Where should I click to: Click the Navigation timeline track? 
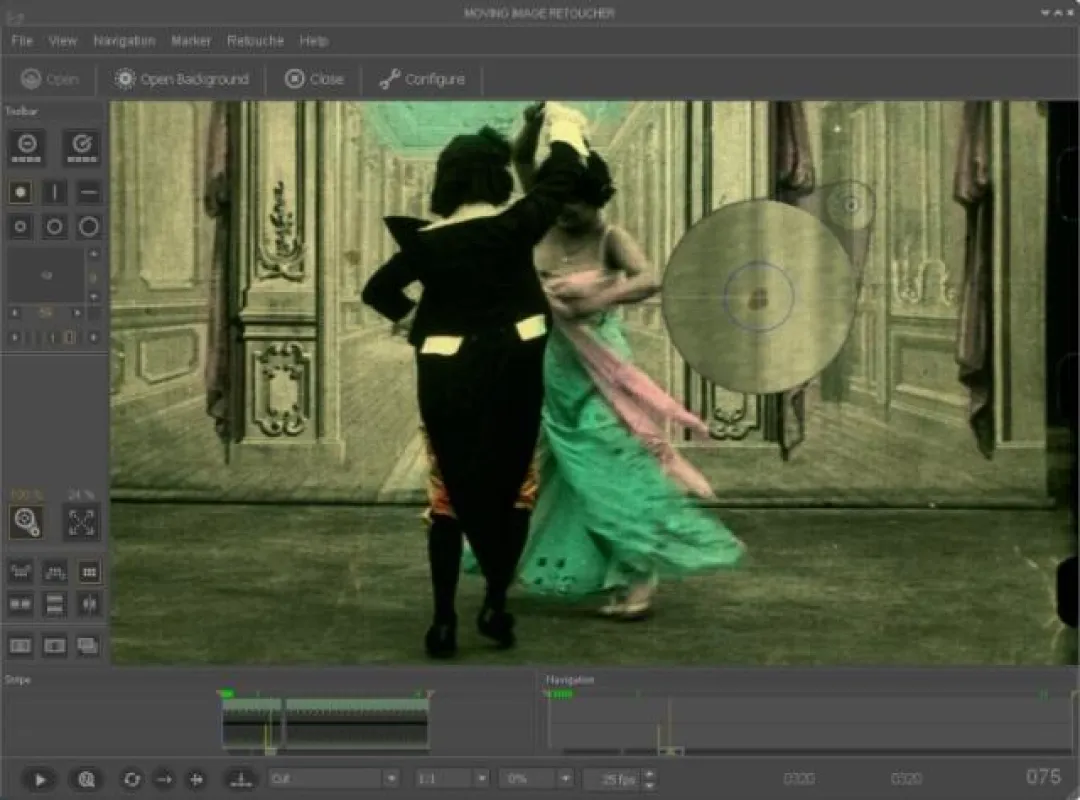tap(811, 722)
